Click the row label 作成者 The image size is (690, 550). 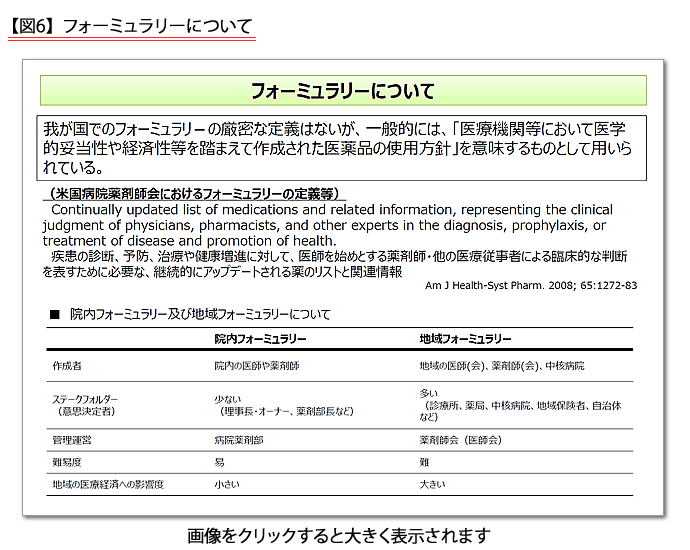[67, 366]
